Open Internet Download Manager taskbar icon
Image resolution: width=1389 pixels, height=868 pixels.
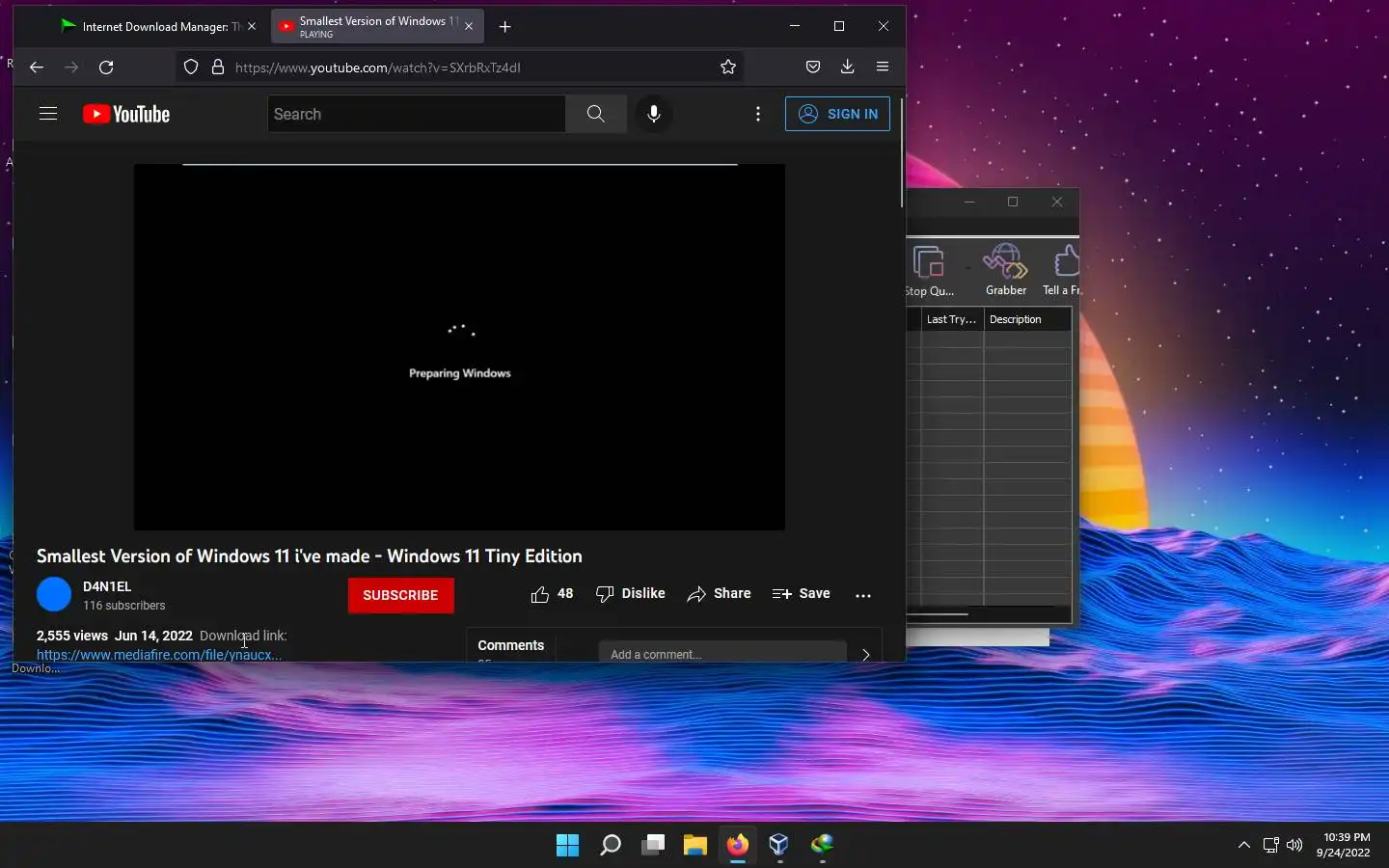(822, 845)
